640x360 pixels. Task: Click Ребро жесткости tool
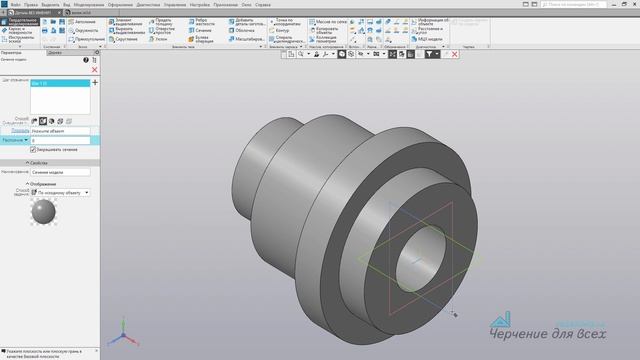click(x=202, y=22)
